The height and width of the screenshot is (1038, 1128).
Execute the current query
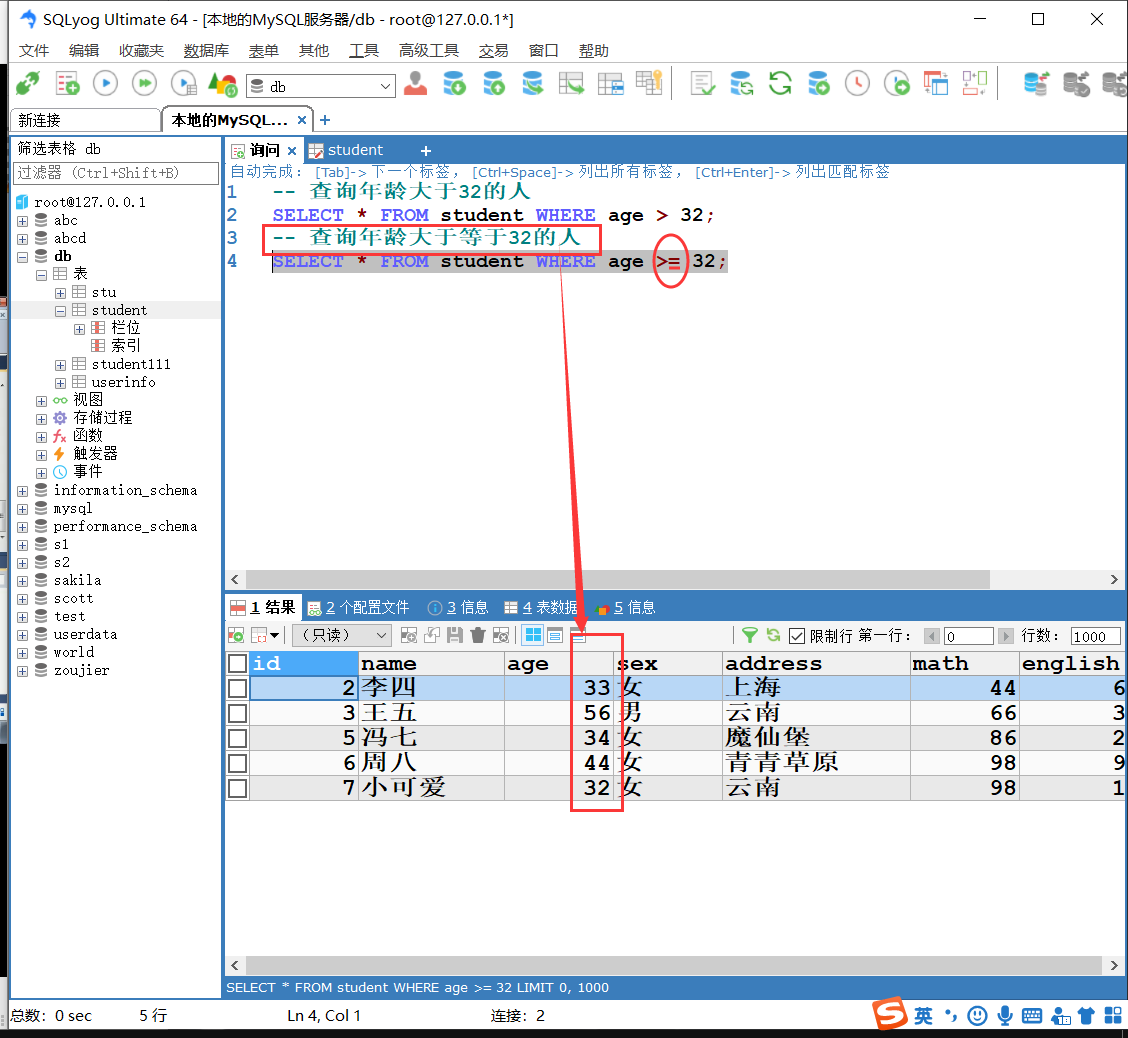point(105,83)
